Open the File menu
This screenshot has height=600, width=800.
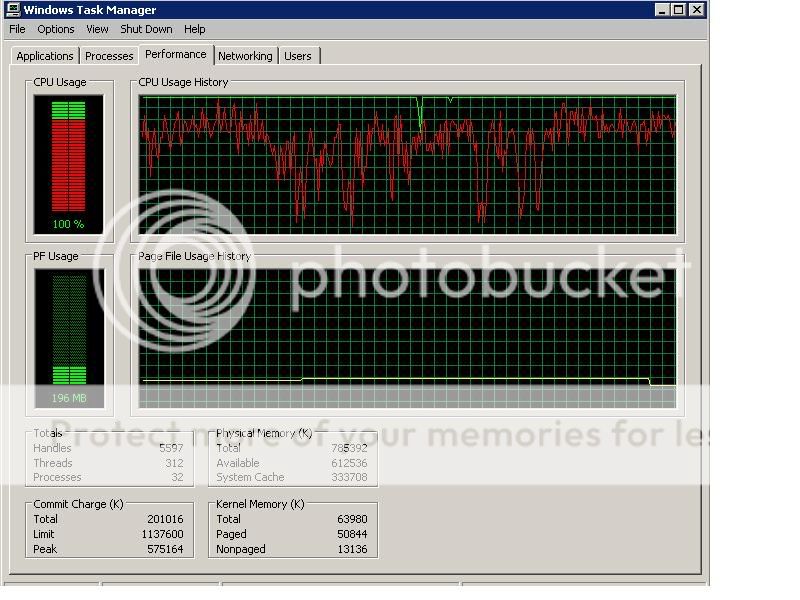(17, 29)
